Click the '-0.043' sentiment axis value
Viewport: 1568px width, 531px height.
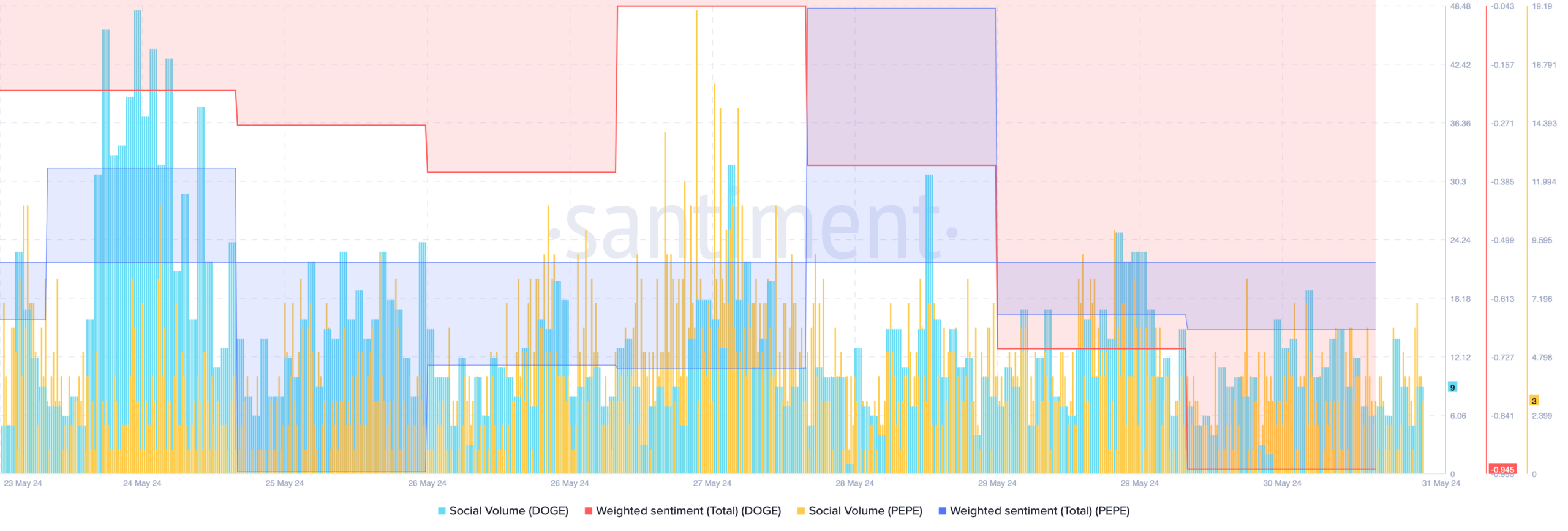click(x=1502, y=6)
